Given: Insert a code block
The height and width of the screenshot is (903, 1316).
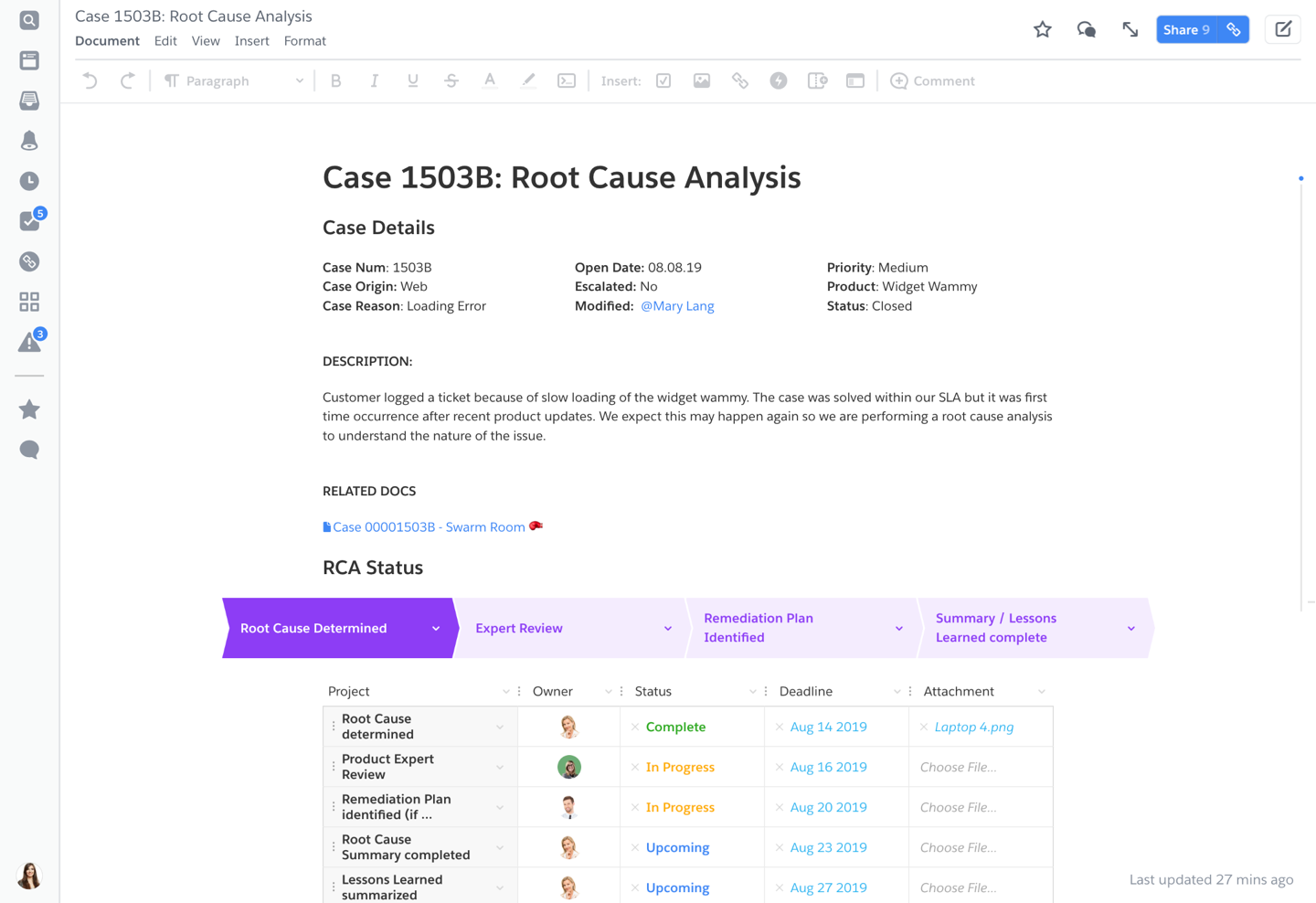Looking at the screenshot, I should pyautogui.click(x=567, y=80).
